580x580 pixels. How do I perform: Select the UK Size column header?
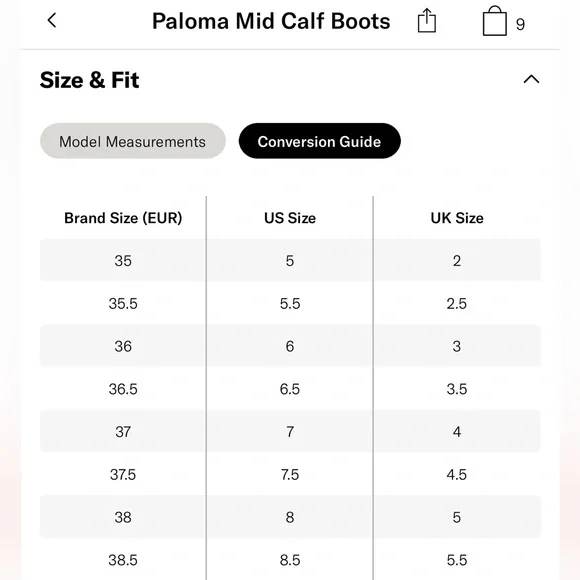(457, 218)
